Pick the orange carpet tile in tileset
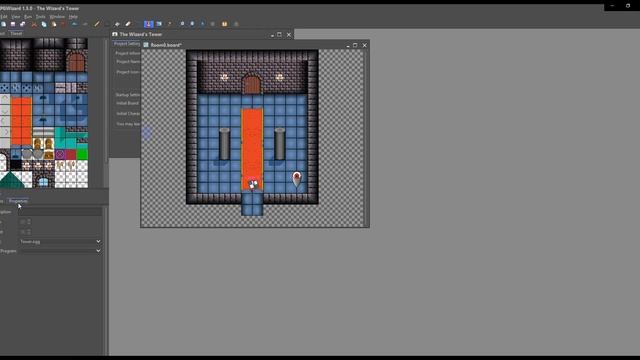640x360 pixels. click(x=22, y=122)
